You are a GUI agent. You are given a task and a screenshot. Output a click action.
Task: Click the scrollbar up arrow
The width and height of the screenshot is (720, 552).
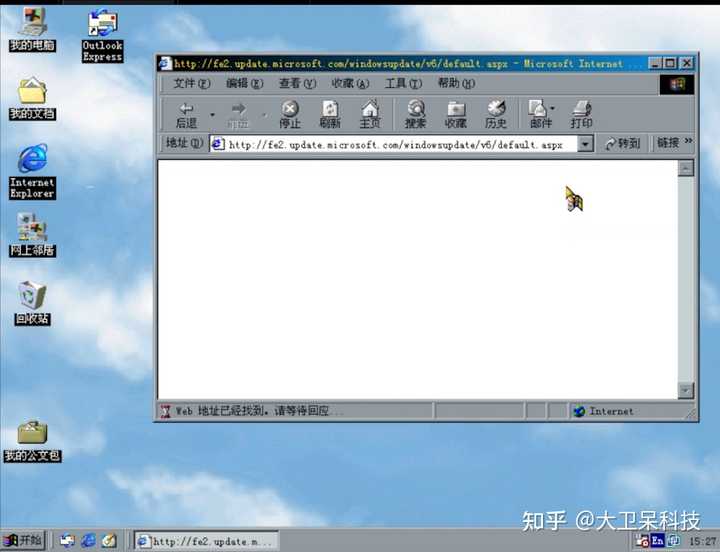point(686,169)
